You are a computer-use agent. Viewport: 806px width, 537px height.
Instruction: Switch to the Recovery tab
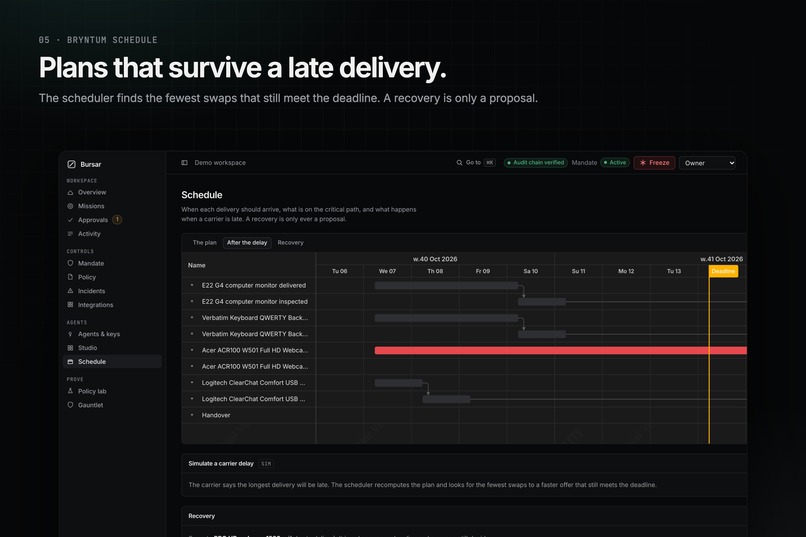(290, 243)
